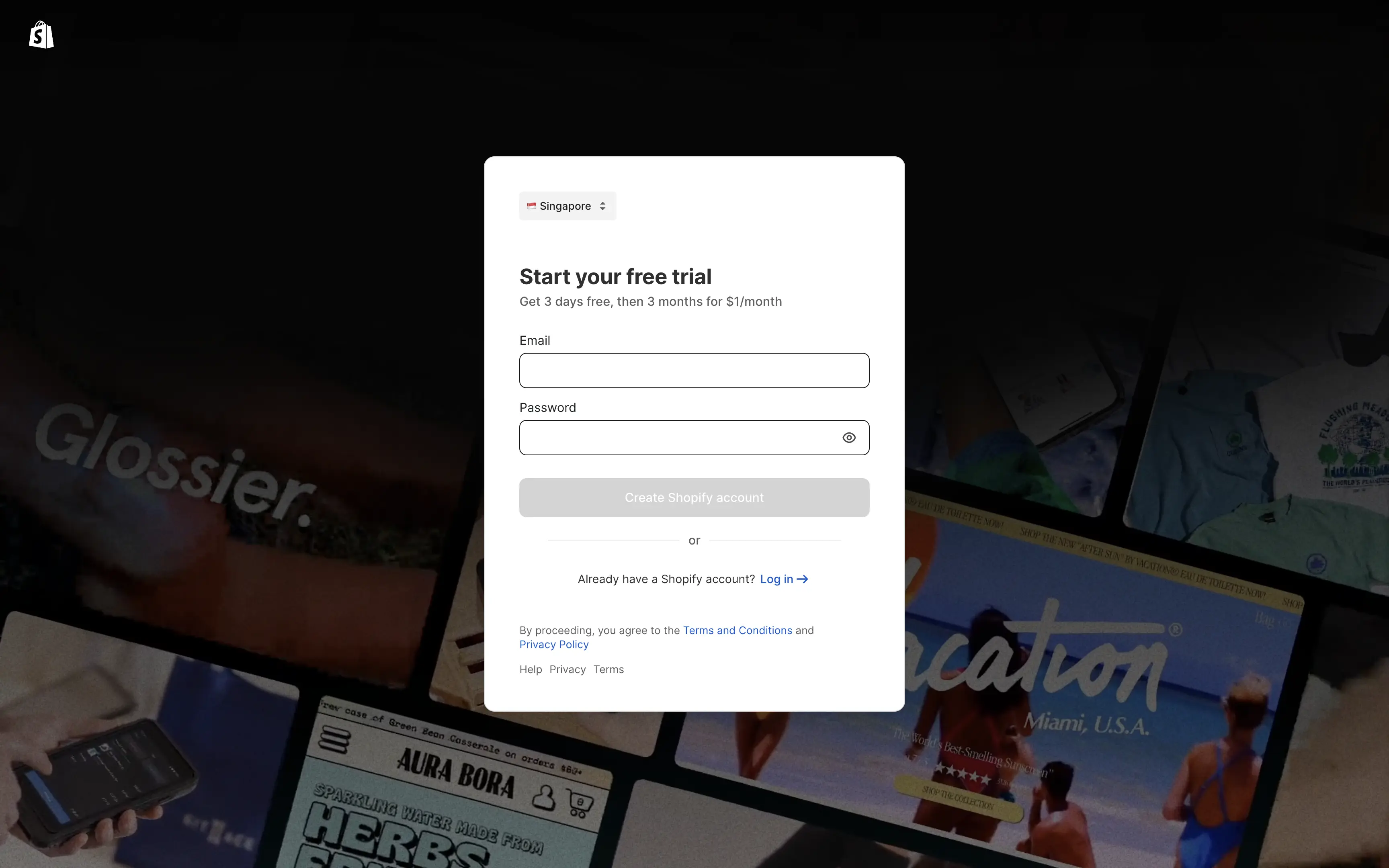Click the Create Shopify account button
This screenshot has width=1389, height=868.
(x=694, y=497)
